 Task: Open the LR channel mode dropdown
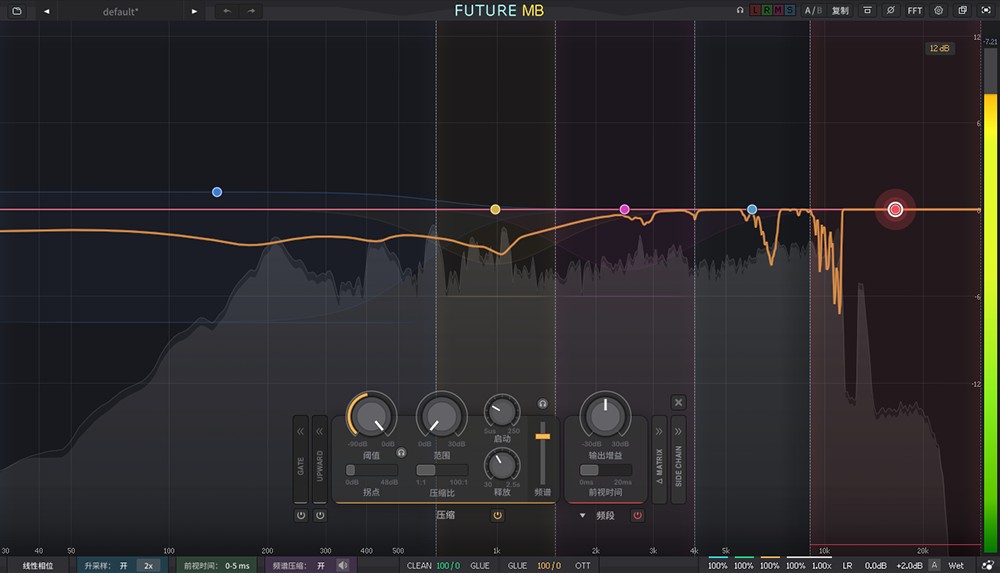848,565
